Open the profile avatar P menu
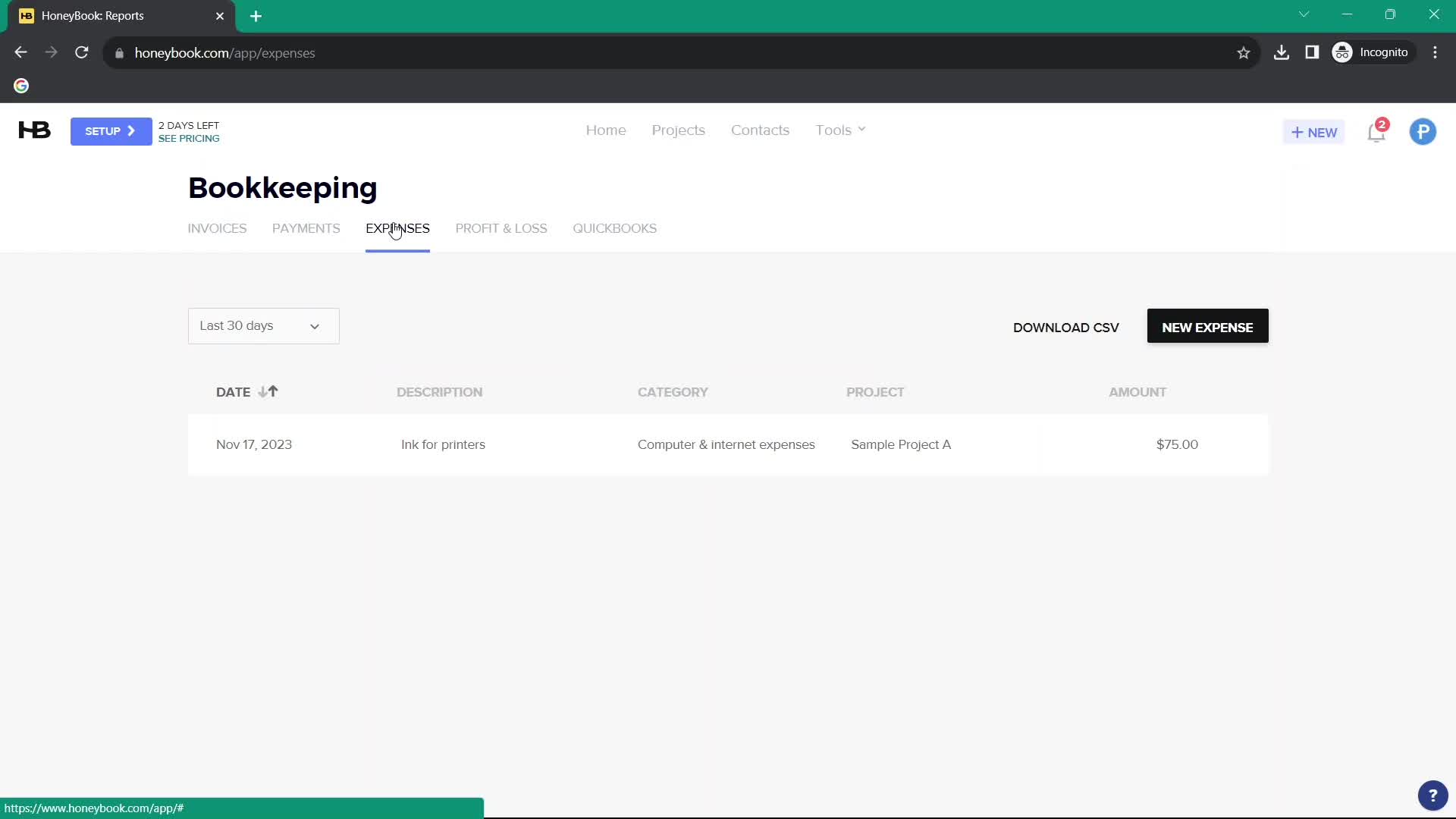Image resolution: width=1456 pixels, height=819 pixels. click(x=1423, y=132)
